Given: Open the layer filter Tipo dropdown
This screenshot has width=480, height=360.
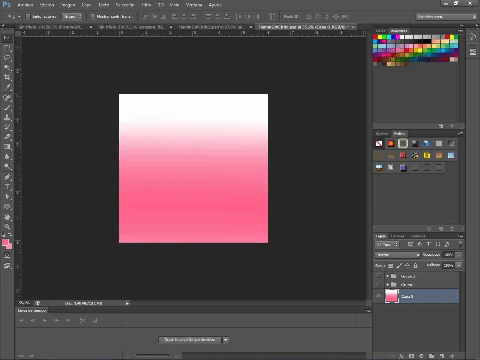Looking at the screenshot, I should pos(387,244).
